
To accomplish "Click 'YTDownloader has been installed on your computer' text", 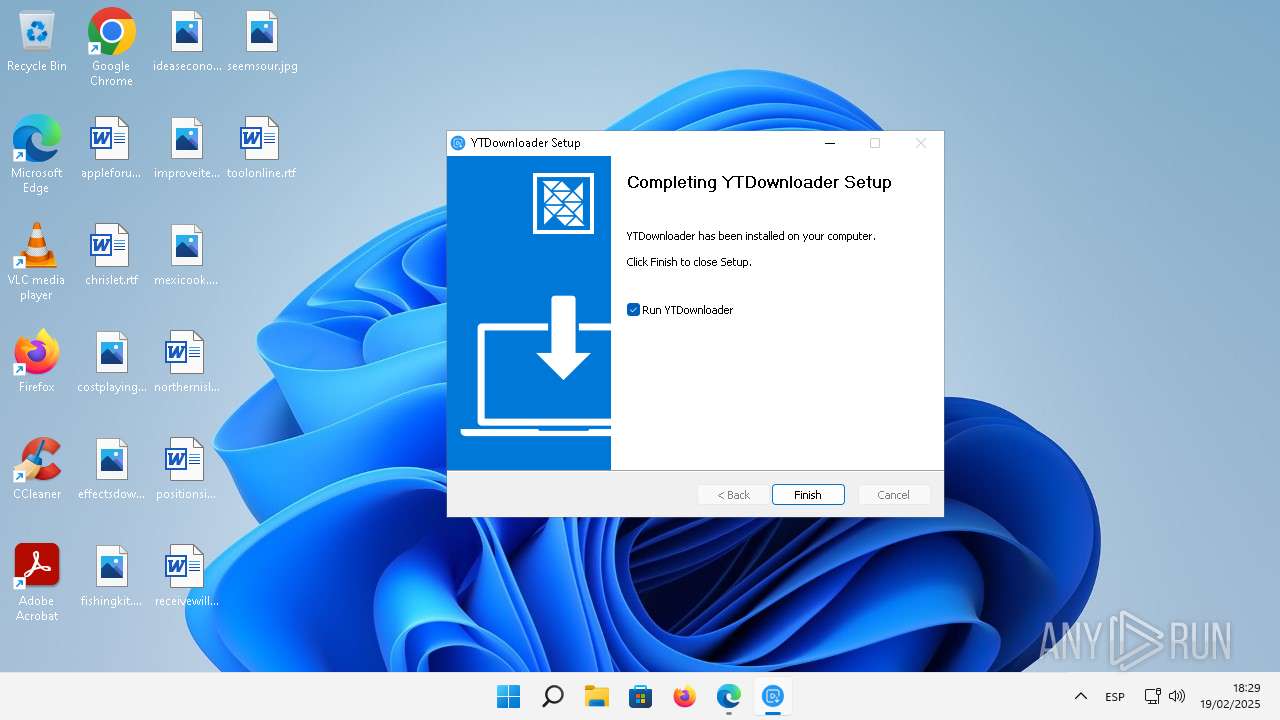I will (751, 236).
